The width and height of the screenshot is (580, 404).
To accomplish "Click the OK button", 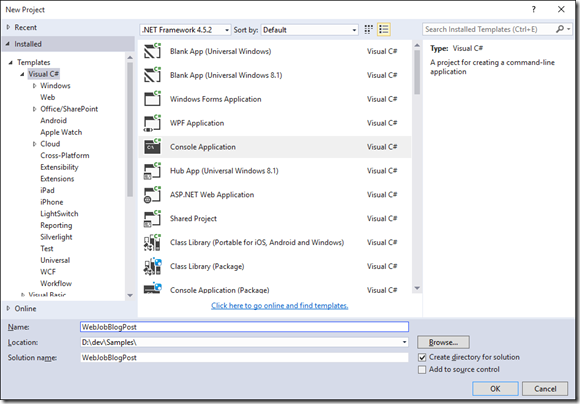I will click(x=495, y=388).
